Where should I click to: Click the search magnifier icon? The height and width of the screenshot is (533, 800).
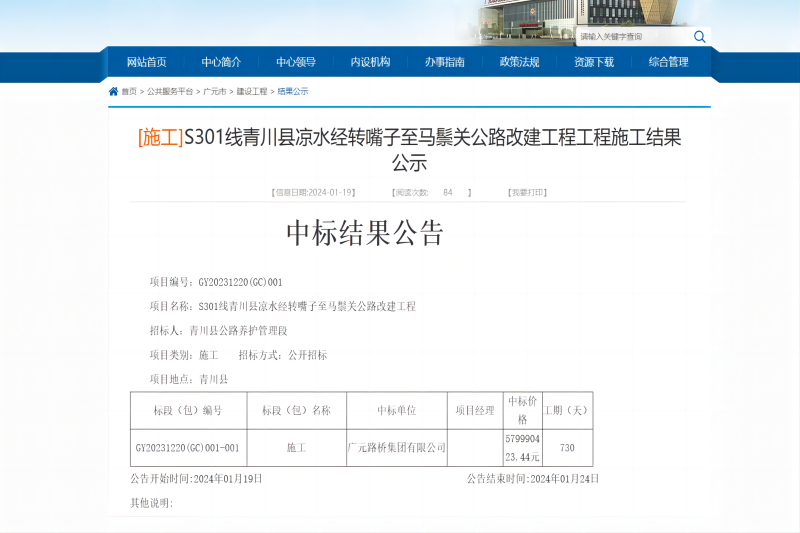coord(700,37)
